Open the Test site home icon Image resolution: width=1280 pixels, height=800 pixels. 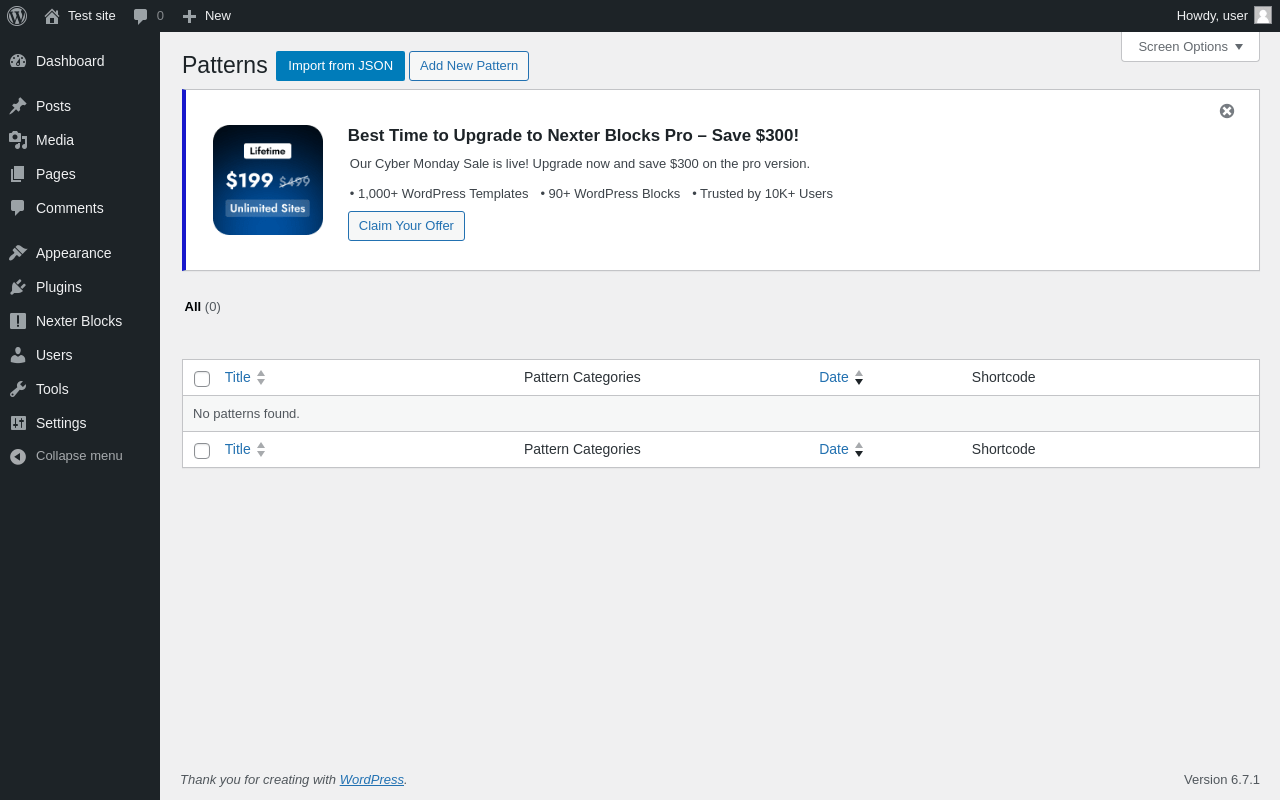[x=52, y=16]
